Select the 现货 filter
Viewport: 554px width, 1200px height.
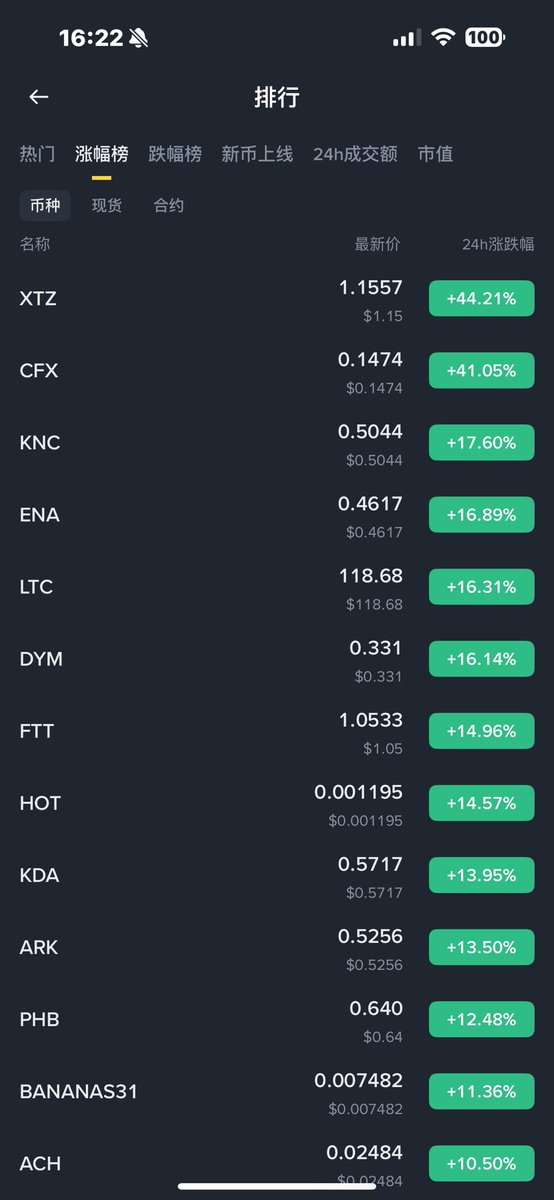click(107, 206)
